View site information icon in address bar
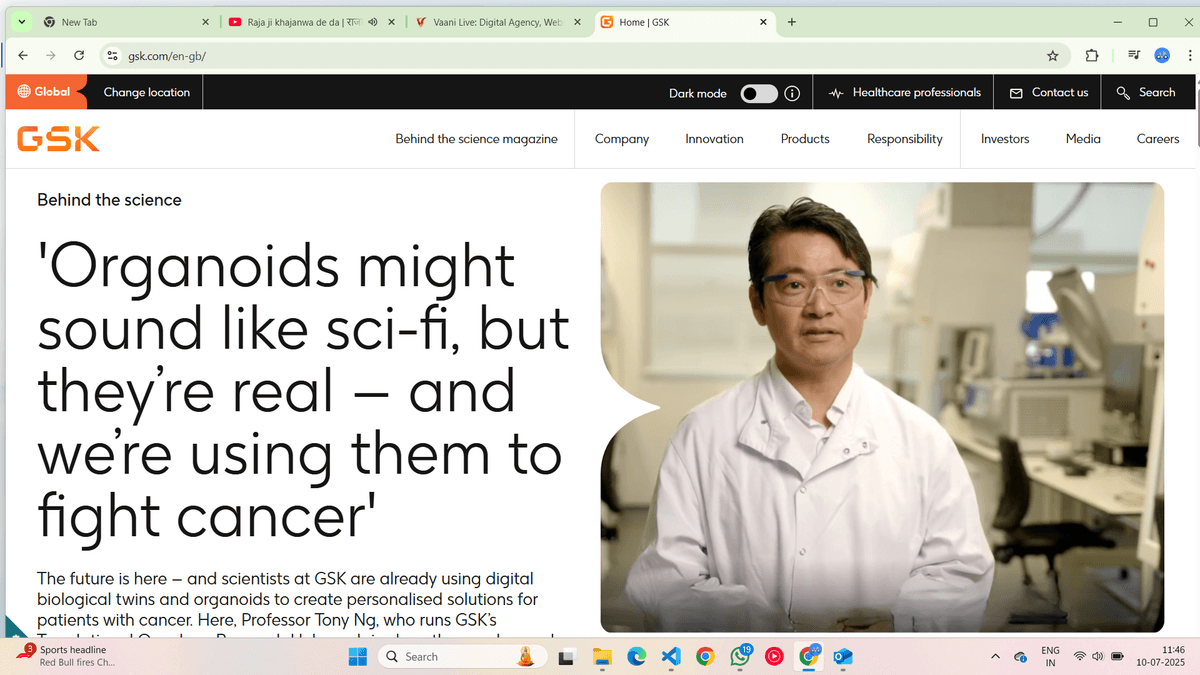Screen dimensions: 1200x675 click(x=113, y=56)
